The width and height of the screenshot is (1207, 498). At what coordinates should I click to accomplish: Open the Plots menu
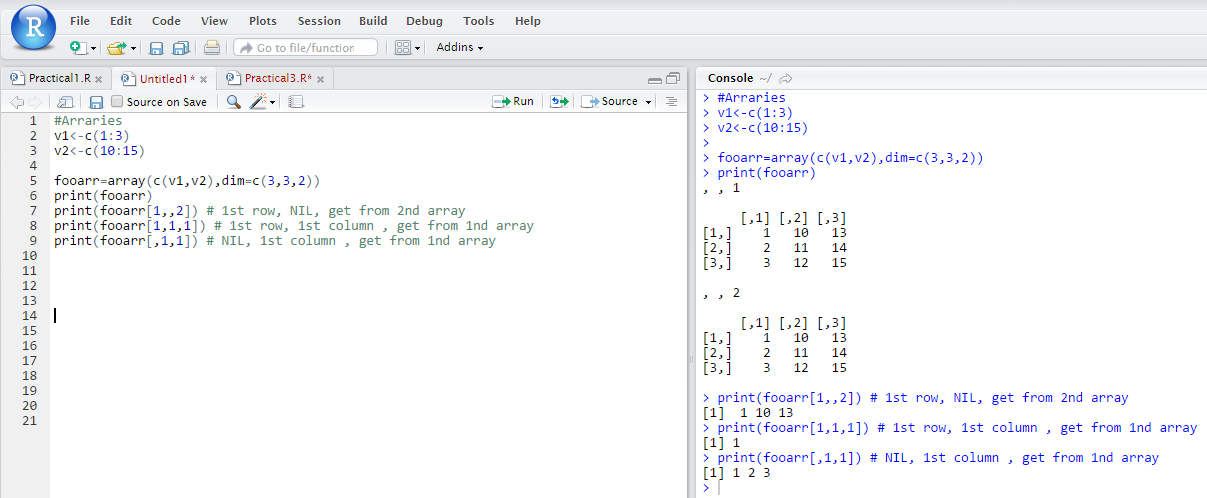click(x=263, y=21)
